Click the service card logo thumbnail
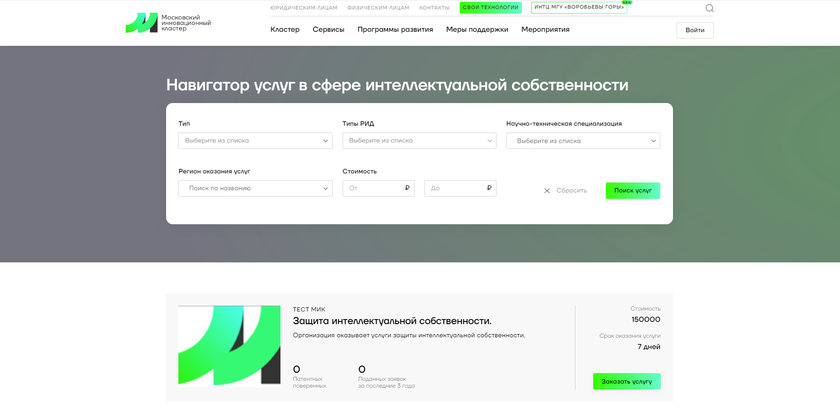The width and height of the screenshot is (840, 409). (x=229, y=345)
